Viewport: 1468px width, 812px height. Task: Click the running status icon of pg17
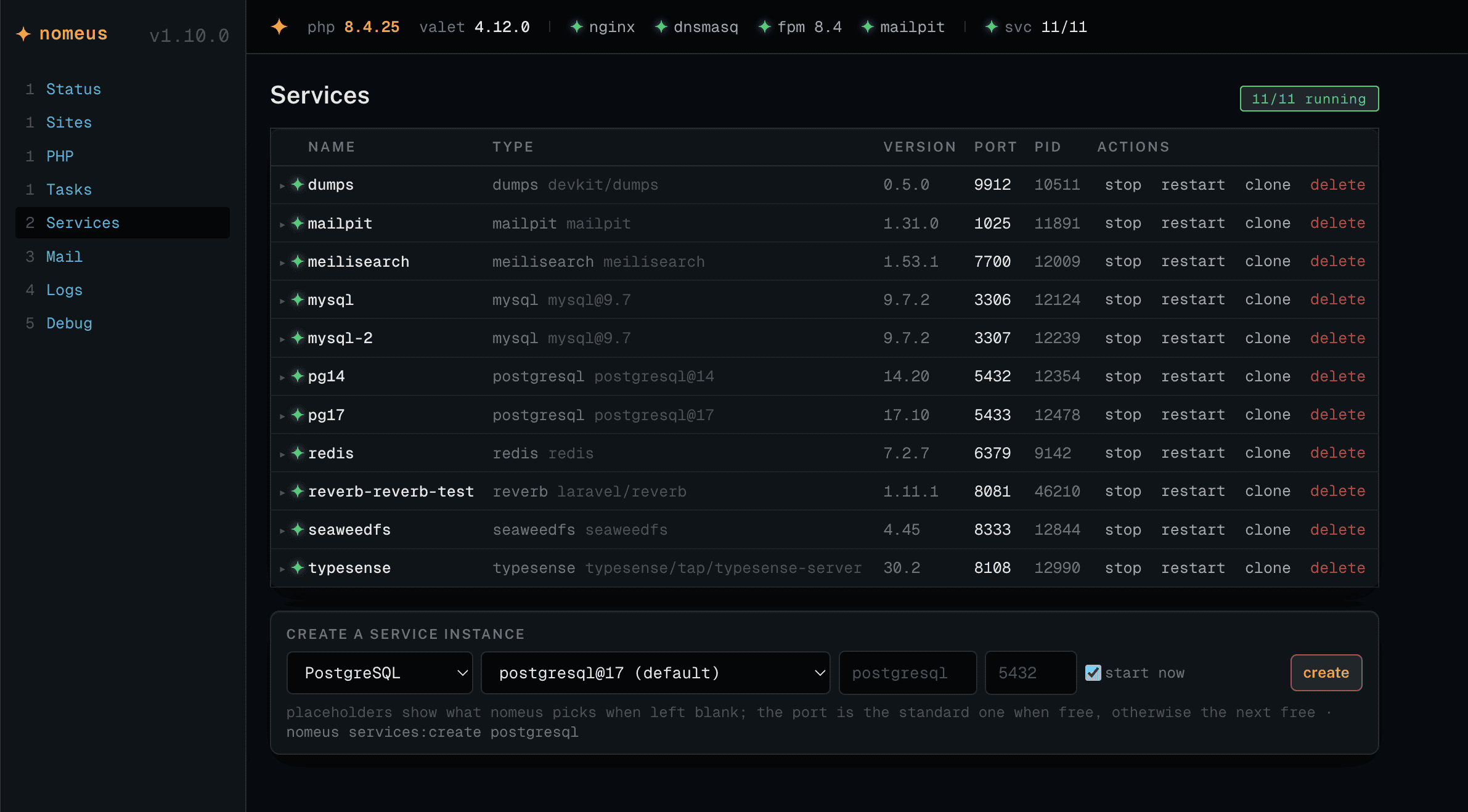pos(298,415)
